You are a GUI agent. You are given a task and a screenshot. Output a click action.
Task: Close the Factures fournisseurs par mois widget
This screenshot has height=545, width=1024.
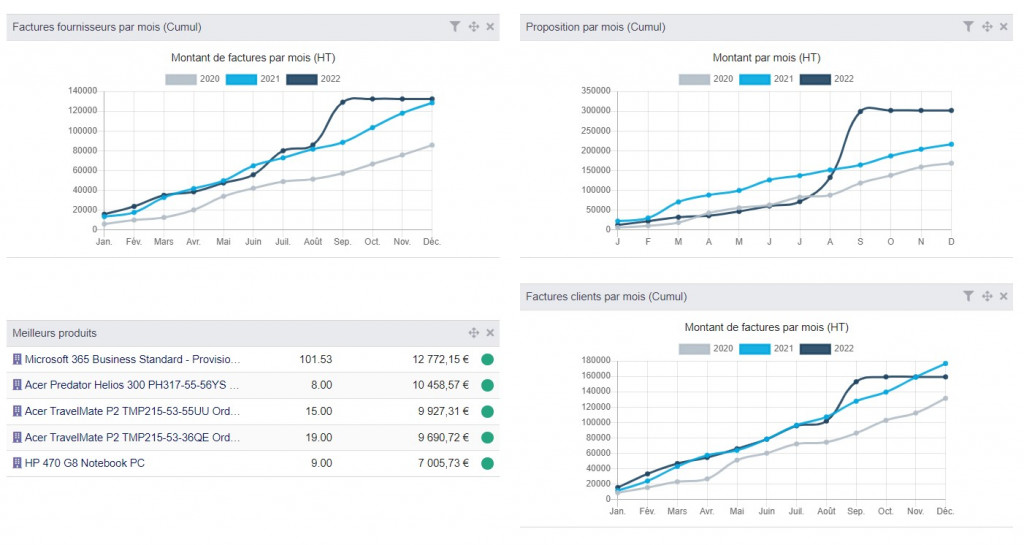tap(490, 27)
